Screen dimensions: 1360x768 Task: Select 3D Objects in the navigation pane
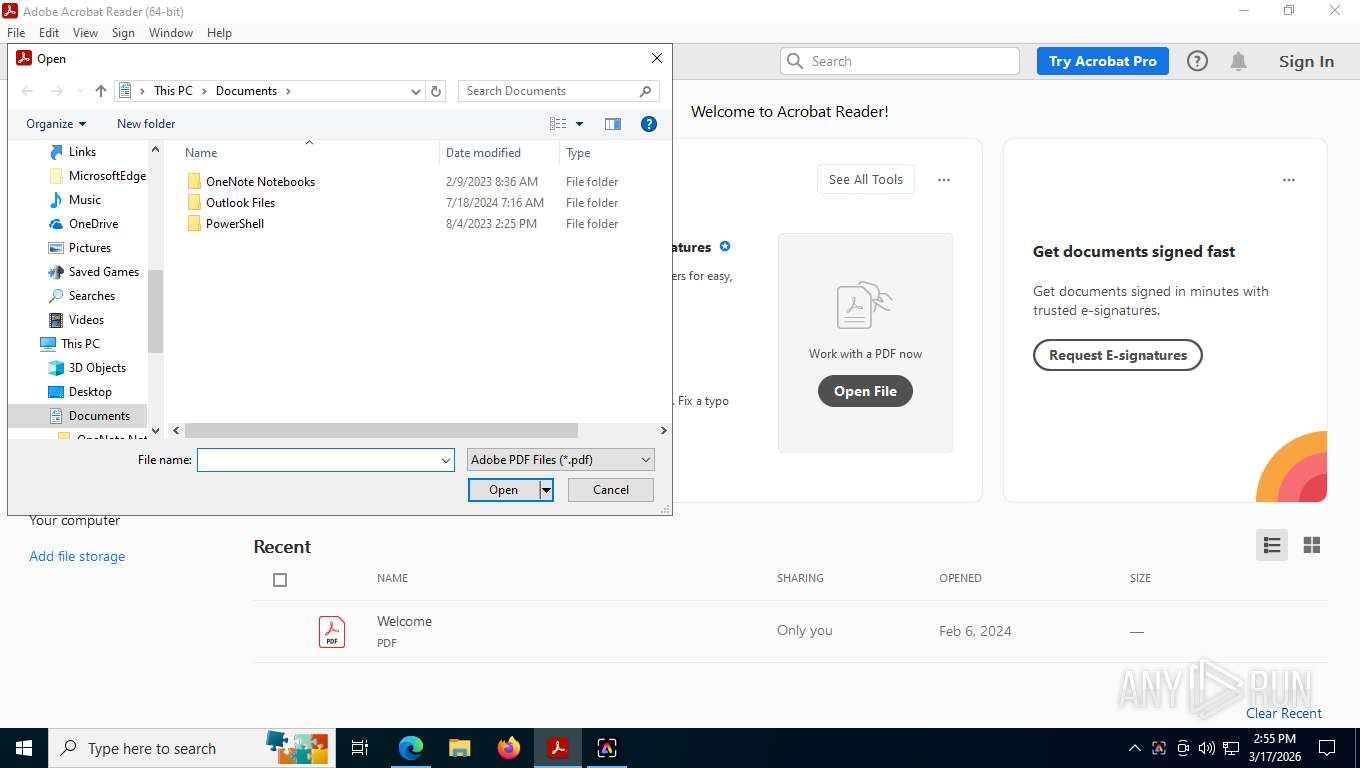[x=97, y=368]
